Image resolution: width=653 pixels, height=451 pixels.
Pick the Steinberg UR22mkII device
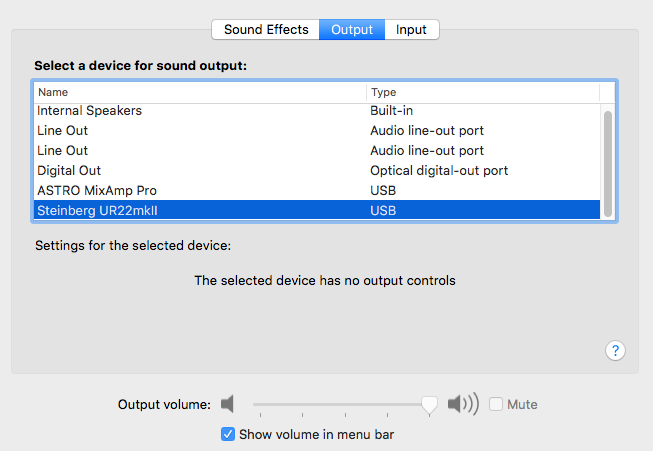tap(104, 210)
